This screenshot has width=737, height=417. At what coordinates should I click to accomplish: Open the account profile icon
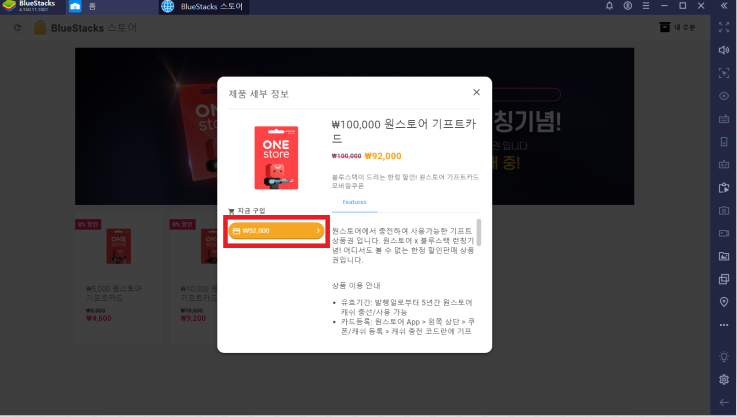coord(627,6)
